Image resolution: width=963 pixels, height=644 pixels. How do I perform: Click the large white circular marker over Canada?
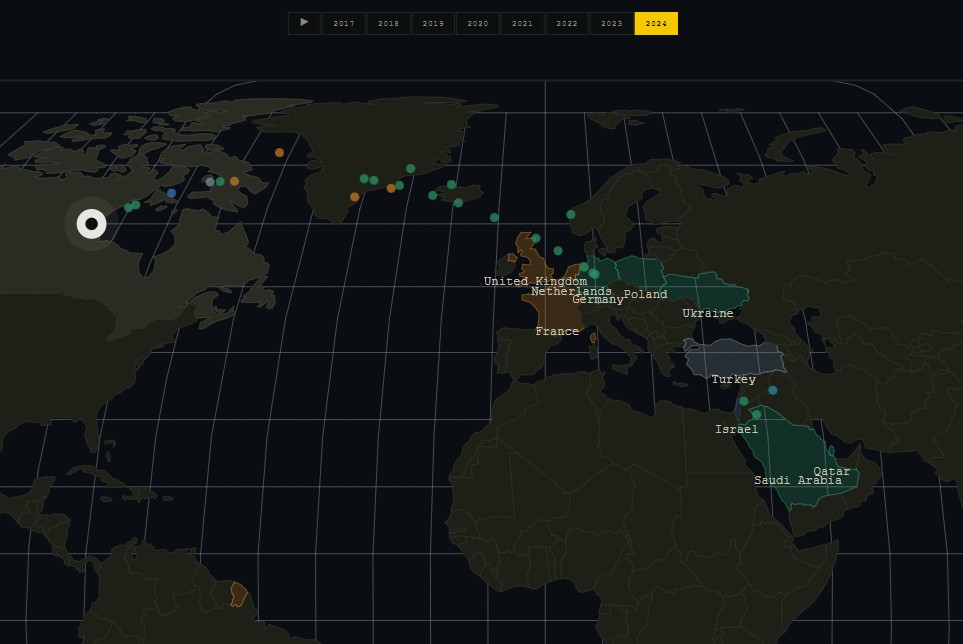[91, 223]
